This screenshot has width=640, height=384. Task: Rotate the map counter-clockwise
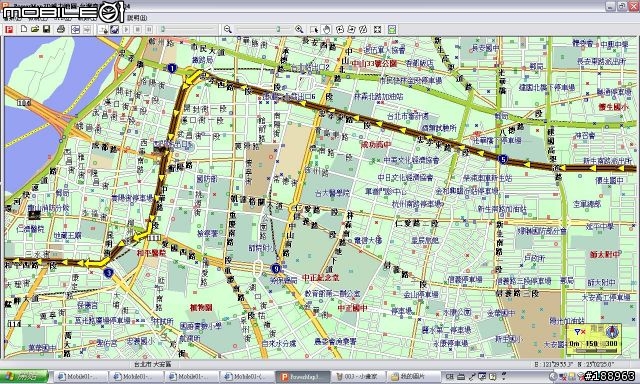(x=340, y=29)
